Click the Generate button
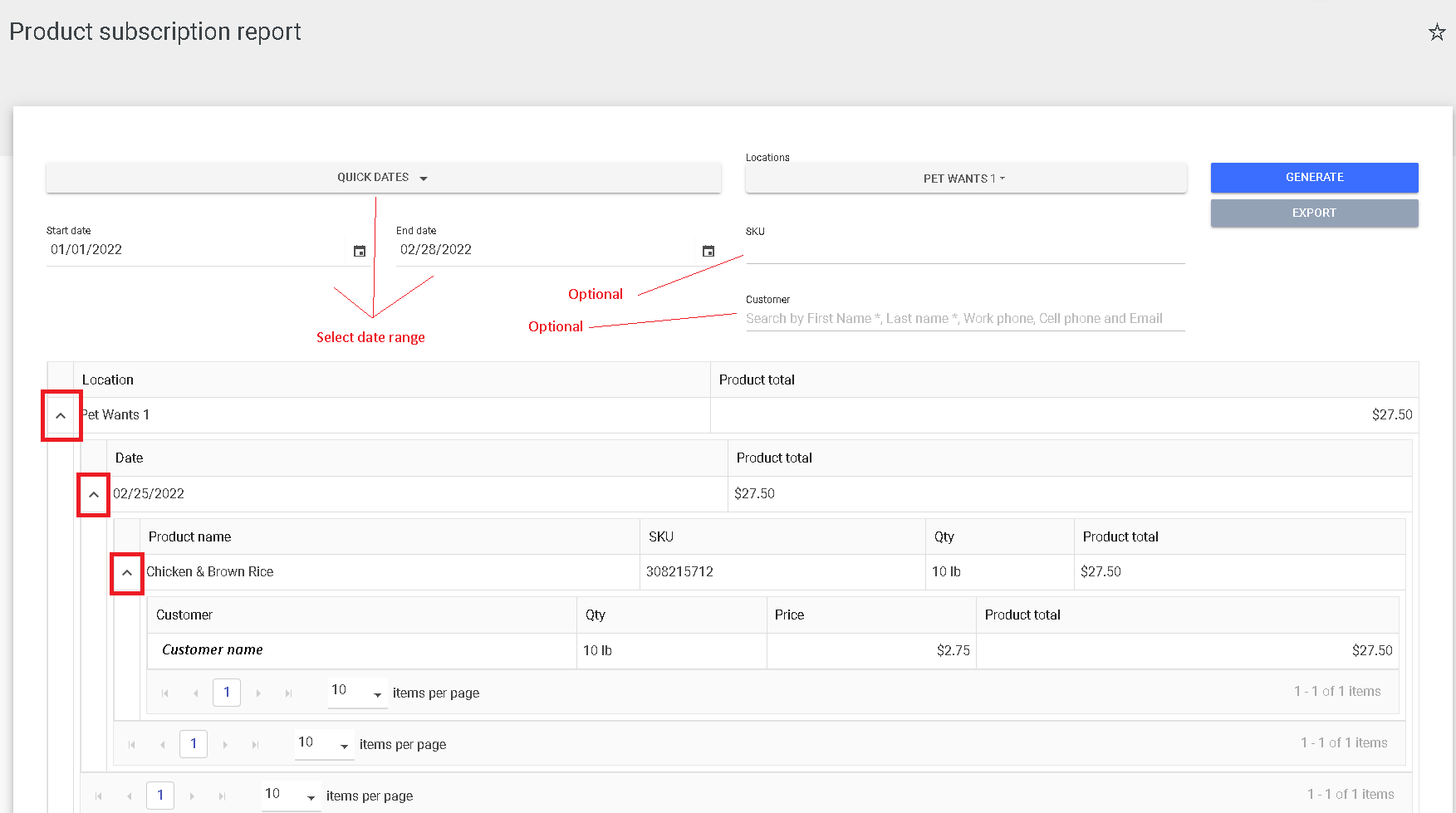 (1313, 177)
